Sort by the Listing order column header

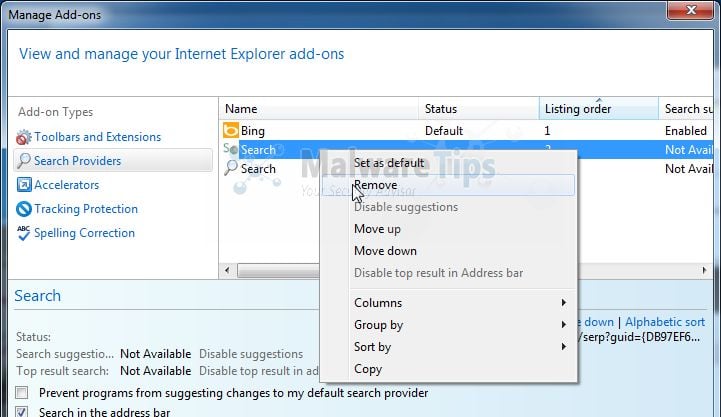(x=599, y=109)
